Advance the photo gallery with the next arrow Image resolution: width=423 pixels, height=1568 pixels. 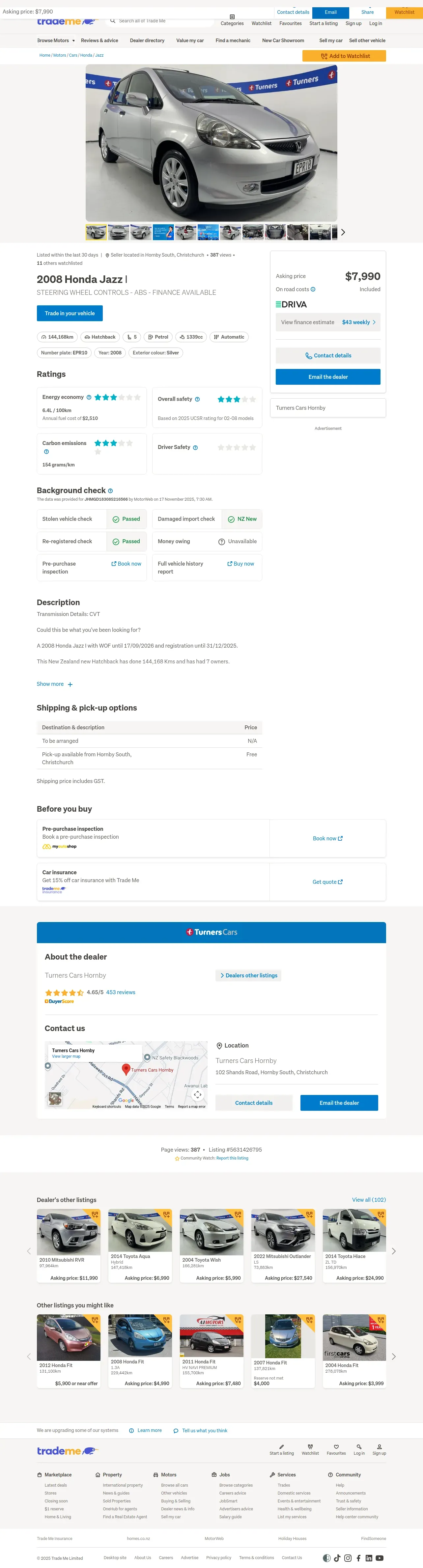[343, 232]
